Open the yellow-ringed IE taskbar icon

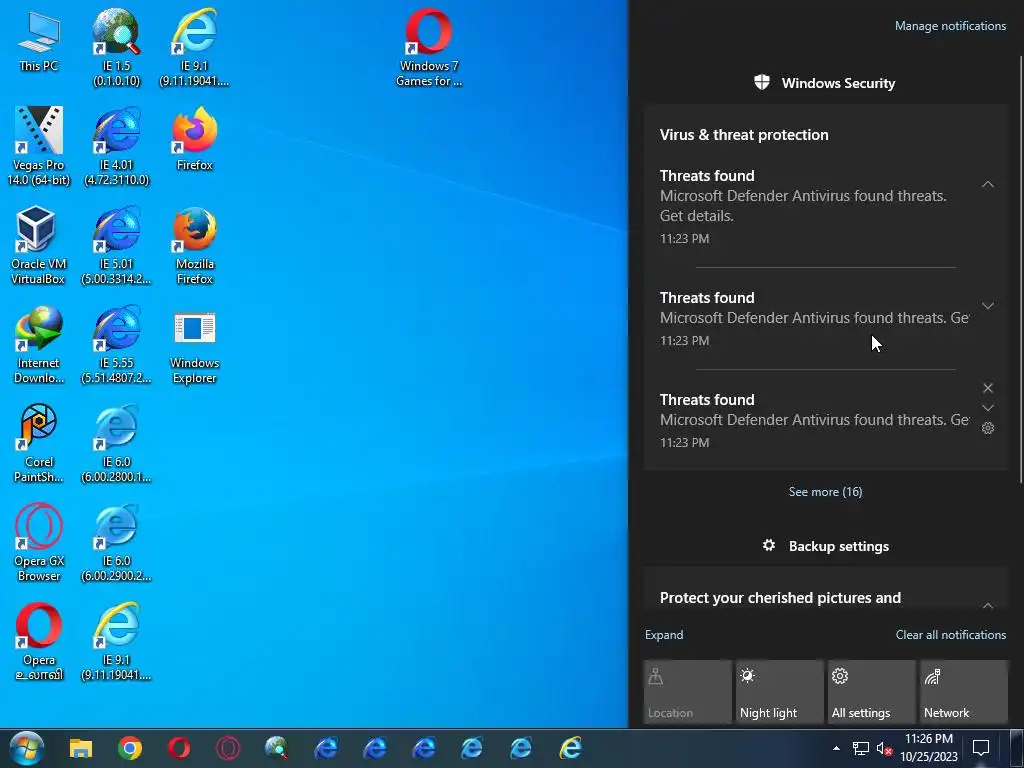(x=570, y=748)
